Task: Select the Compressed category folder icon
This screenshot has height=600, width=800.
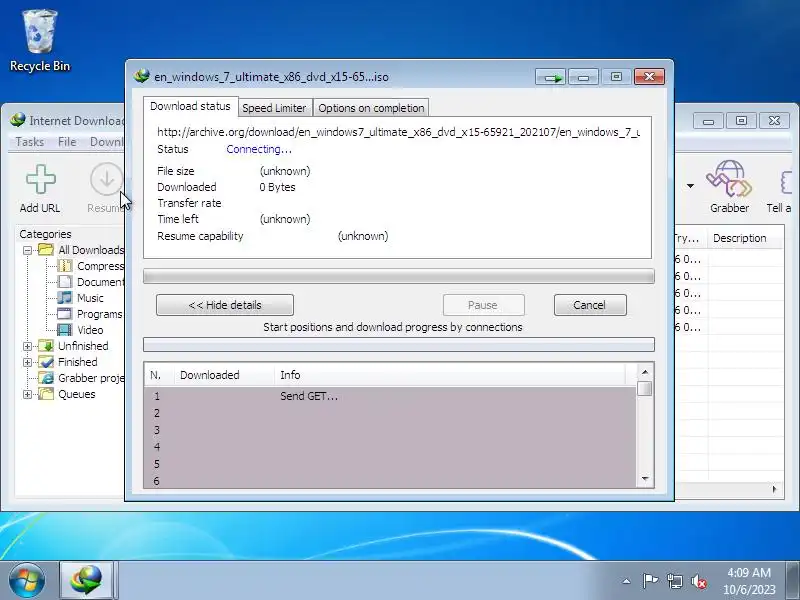Action: pos(65,266)
